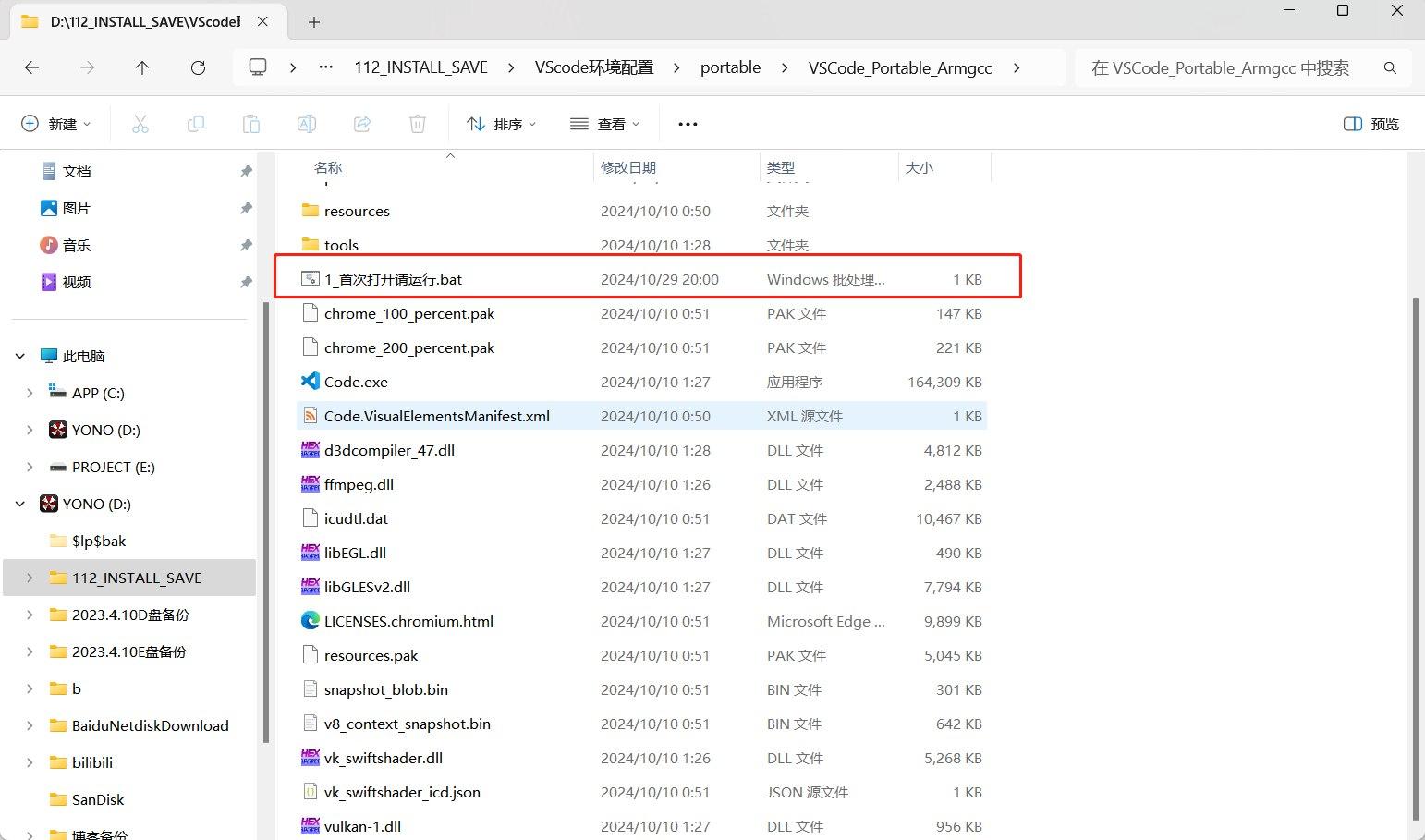Click the Refresh icon in navigation bar
The height and width of the screenshot is (840, 1425).
pos(198,67)
